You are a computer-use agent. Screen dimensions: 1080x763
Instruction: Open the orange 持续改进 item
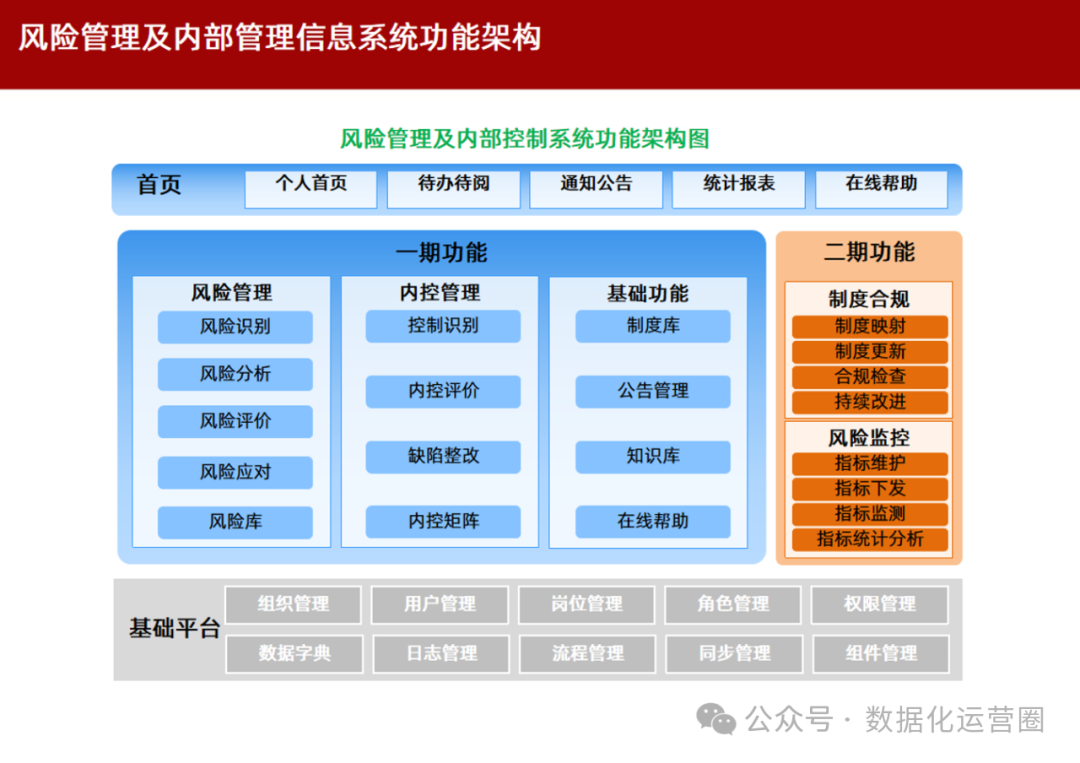(870, 402)
